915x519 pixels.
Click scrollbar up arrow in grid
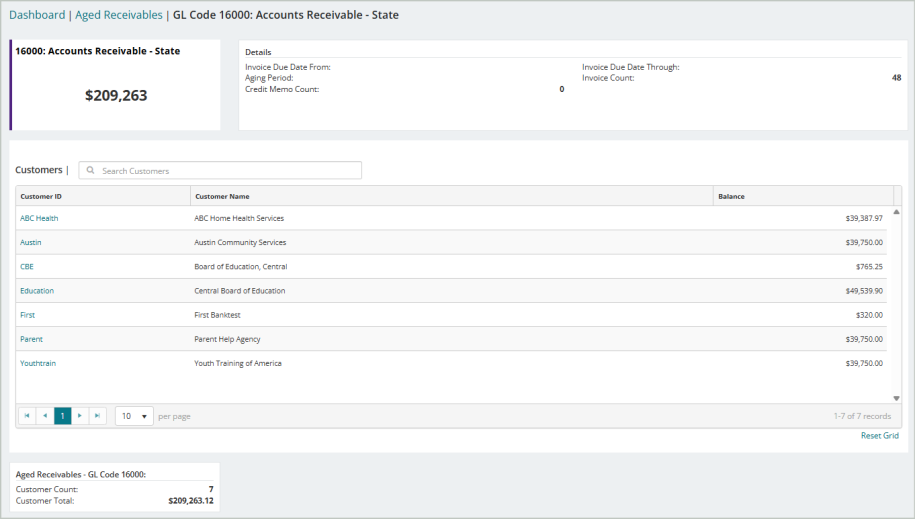click(896, 212)
